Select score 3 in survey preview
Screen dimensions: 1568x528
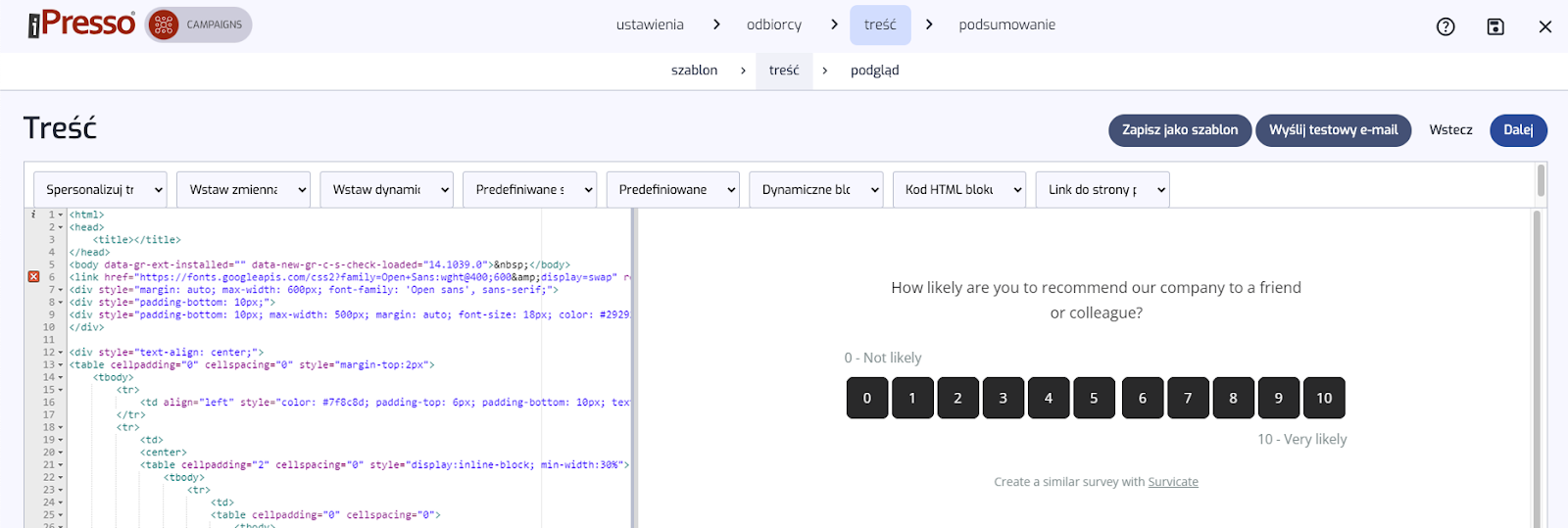(x=1004, y=398)
